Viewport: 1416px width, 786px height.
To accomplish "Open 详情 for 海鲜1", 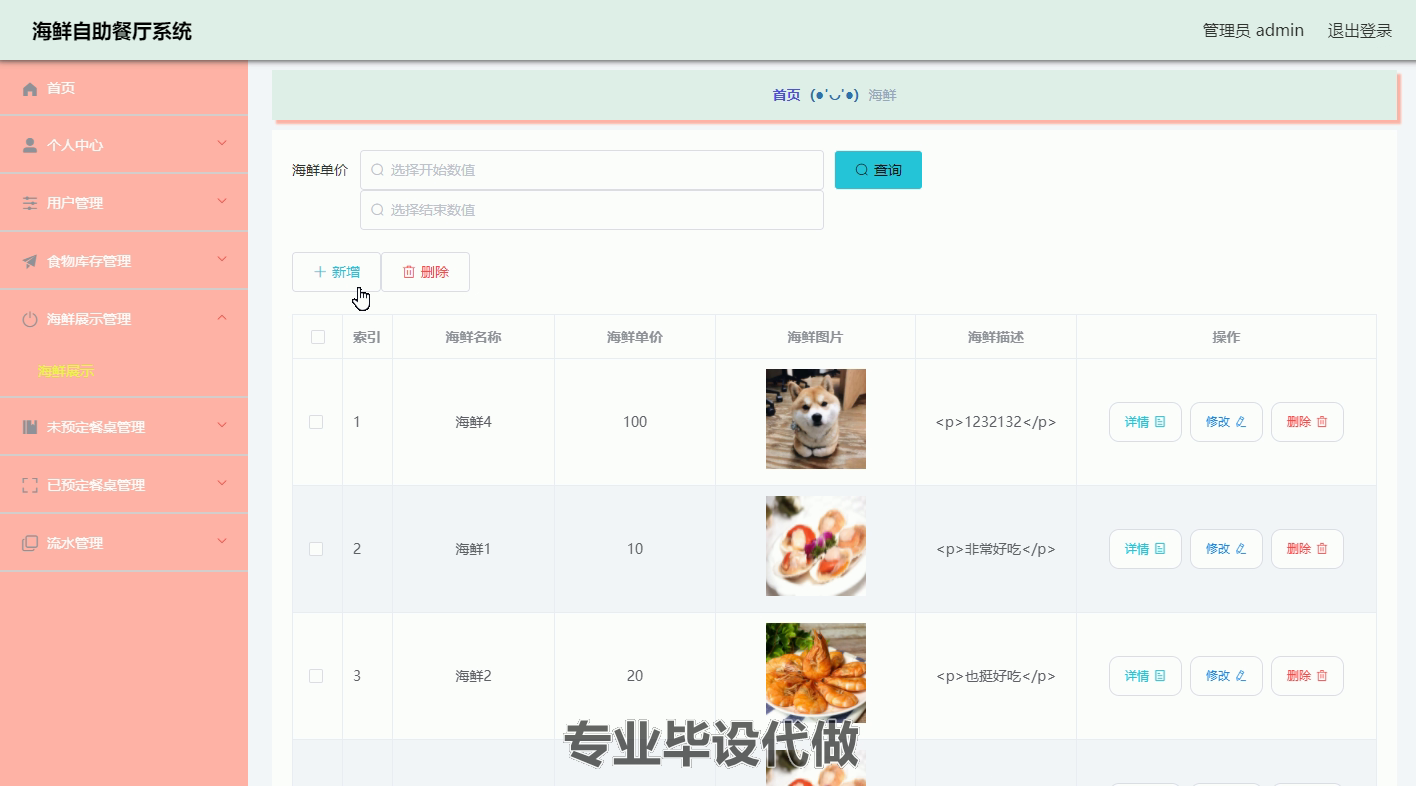I will (1145, 549).
